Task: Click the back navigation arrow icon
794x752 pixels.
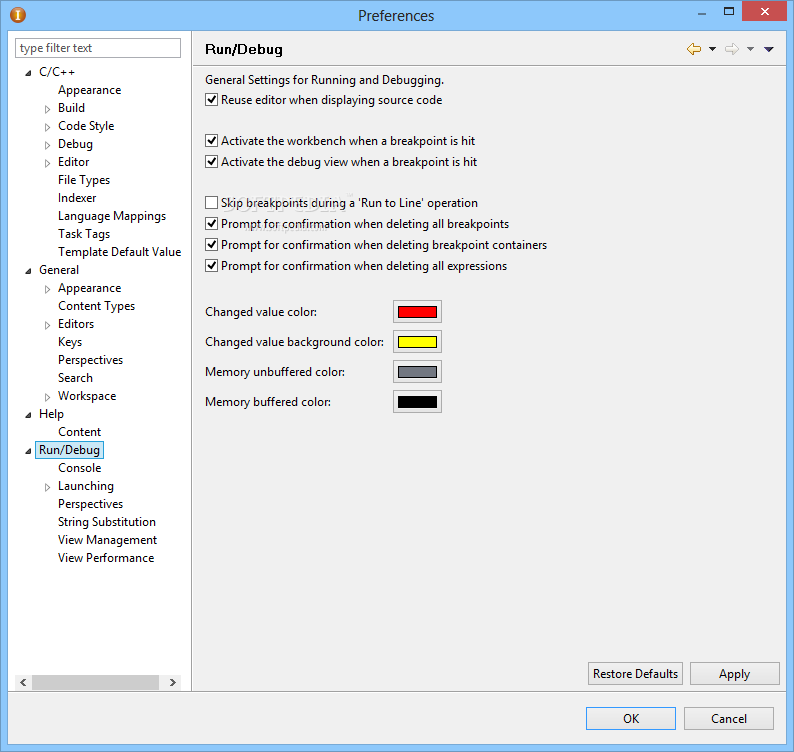Action: point(694,49)
